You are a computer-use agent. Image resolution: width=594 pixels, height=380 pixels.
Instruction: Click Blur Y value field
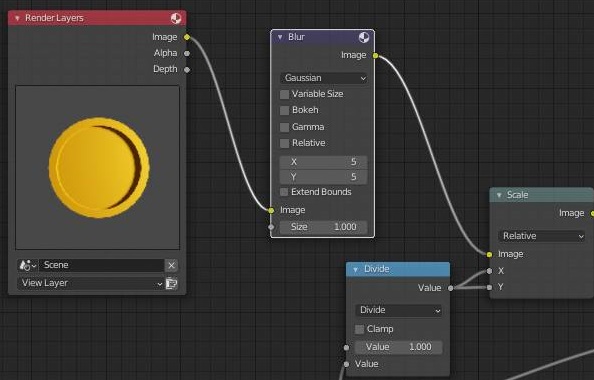(324, 177)
